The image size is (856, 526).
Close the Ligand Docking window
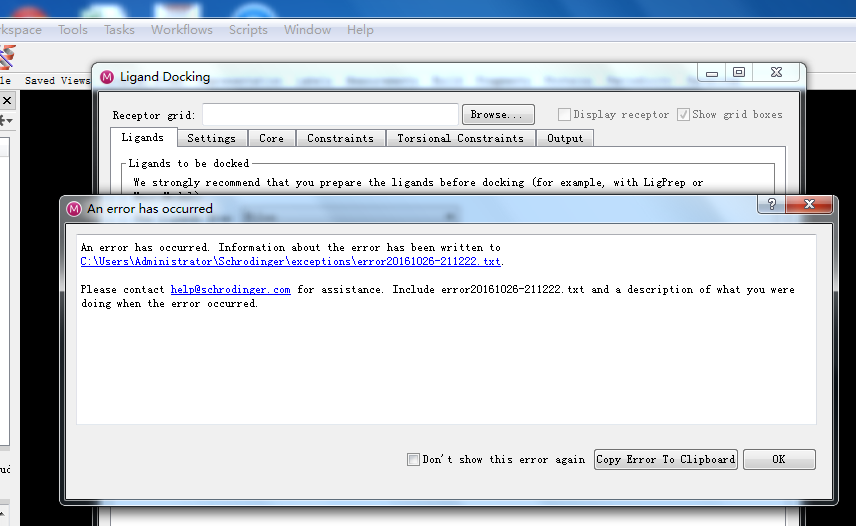pyautogui.click(x=776, y=73)
